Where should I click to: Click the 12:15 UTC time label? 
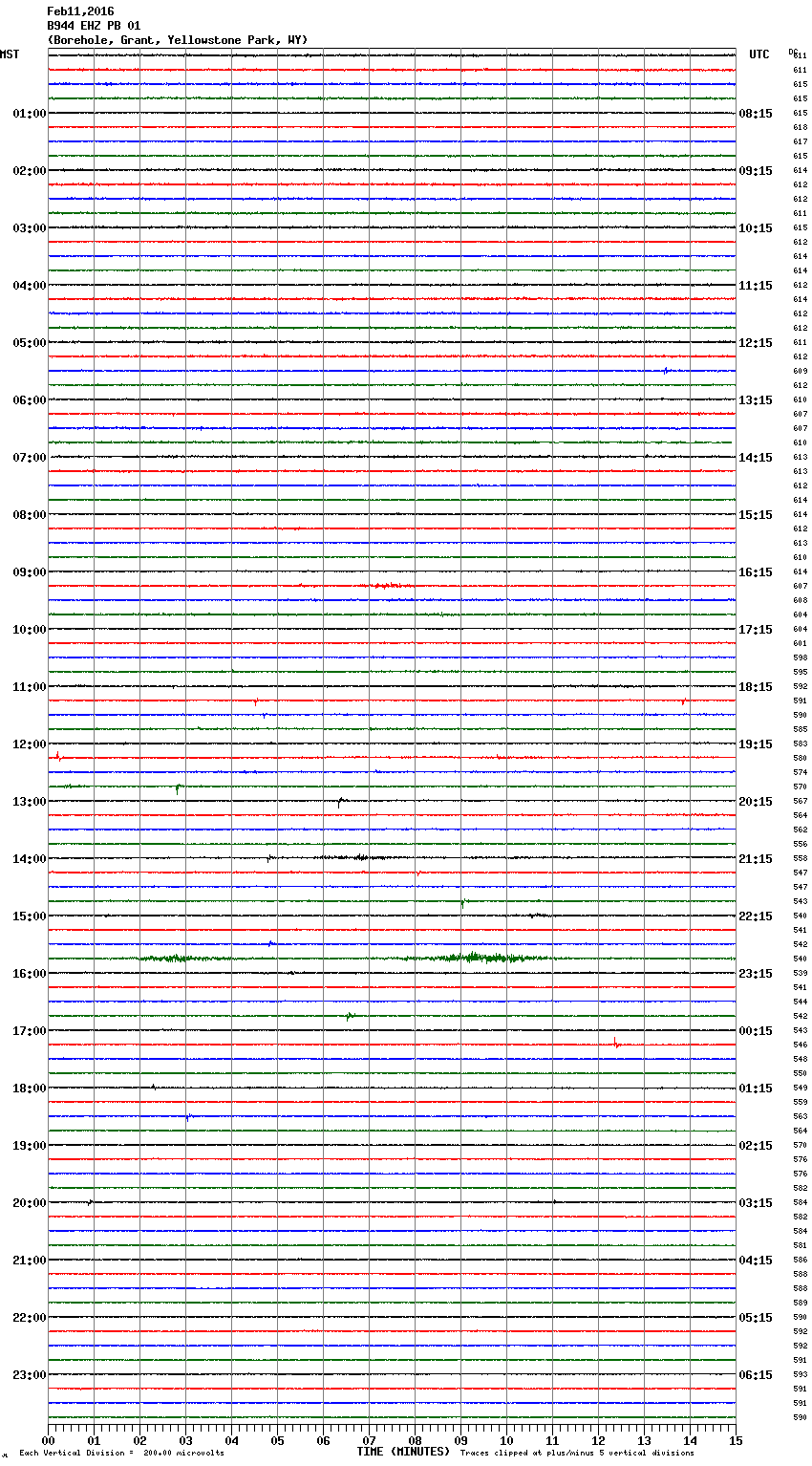pyautogui.click(x=756, y=343)
